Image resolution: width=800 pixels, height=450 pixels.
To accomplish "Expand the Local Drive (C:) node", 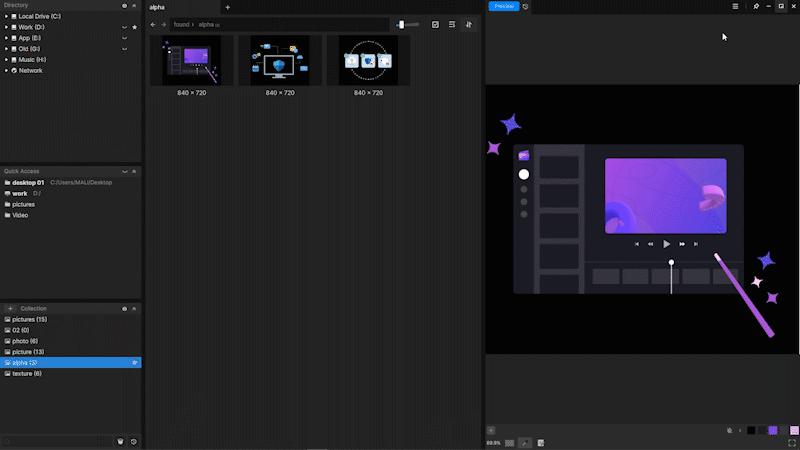I will click(x=6, y=16).
